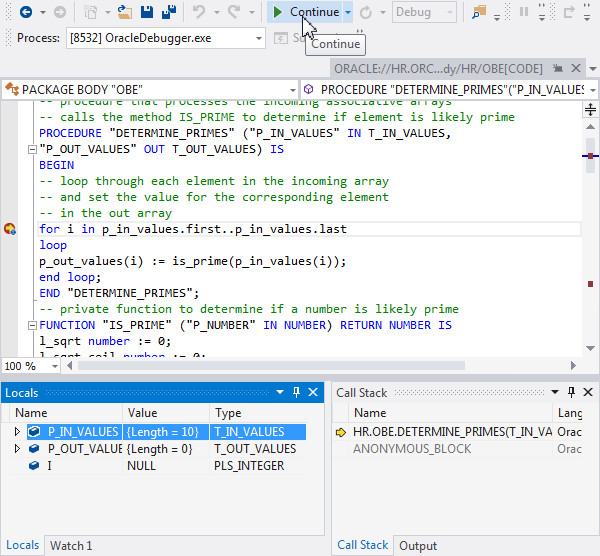Click the Undo arrow icon
This screenshot has width=600, height=556.
pyautogui.click(x=199, y=12)
